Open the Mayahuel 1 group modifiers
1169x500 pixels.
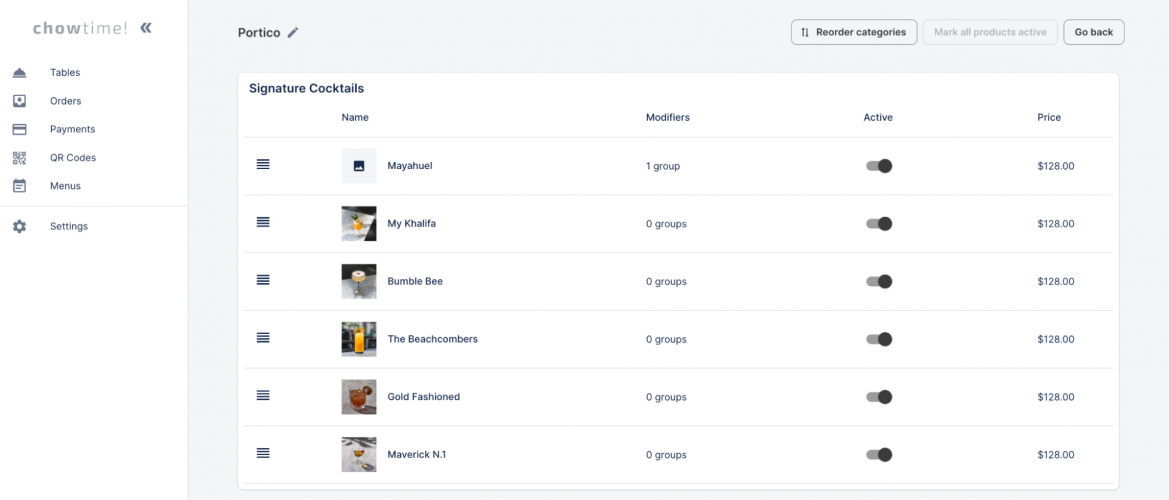point(663,166)
